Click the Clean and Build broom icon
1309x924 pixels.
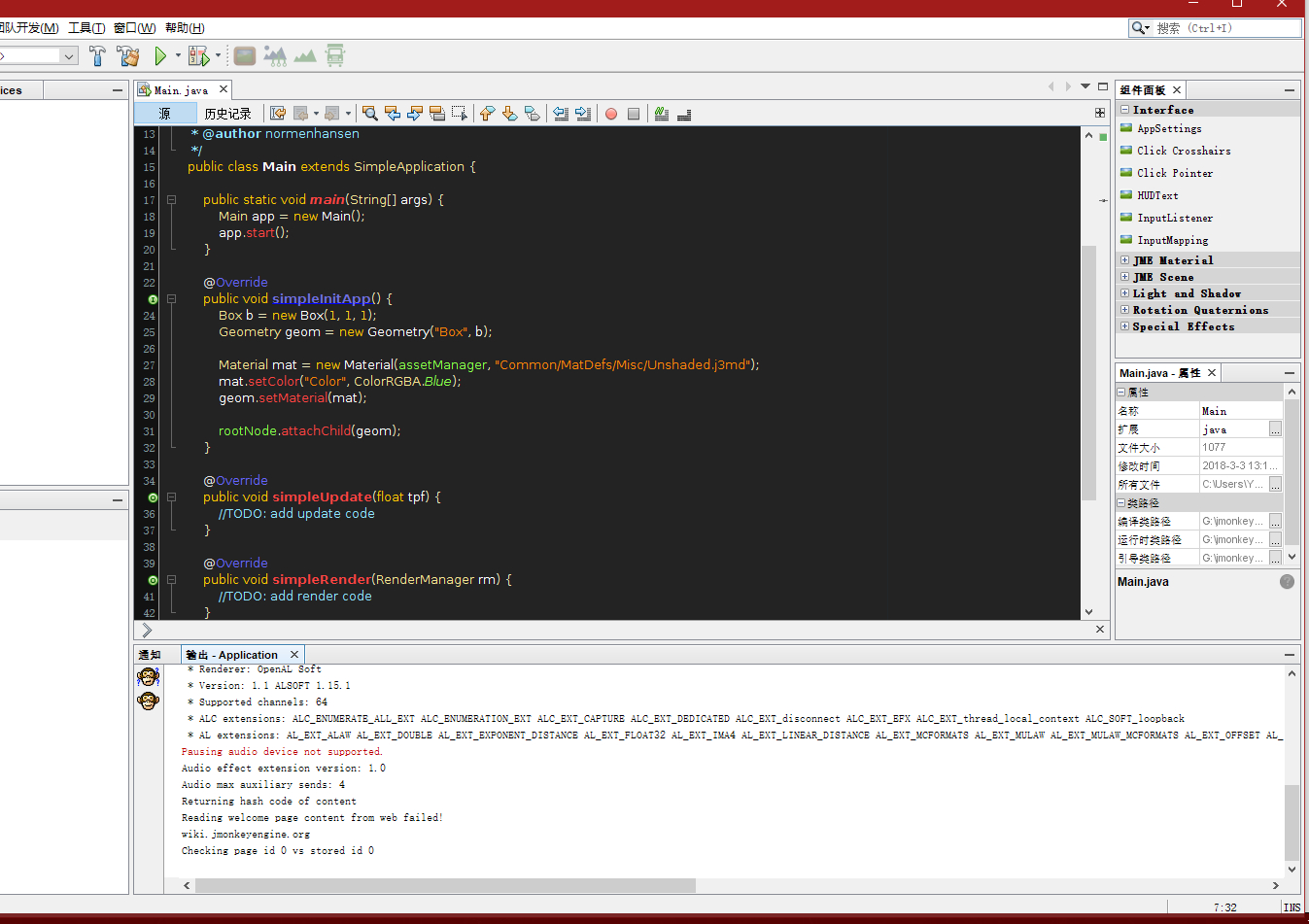coord(128,56)
